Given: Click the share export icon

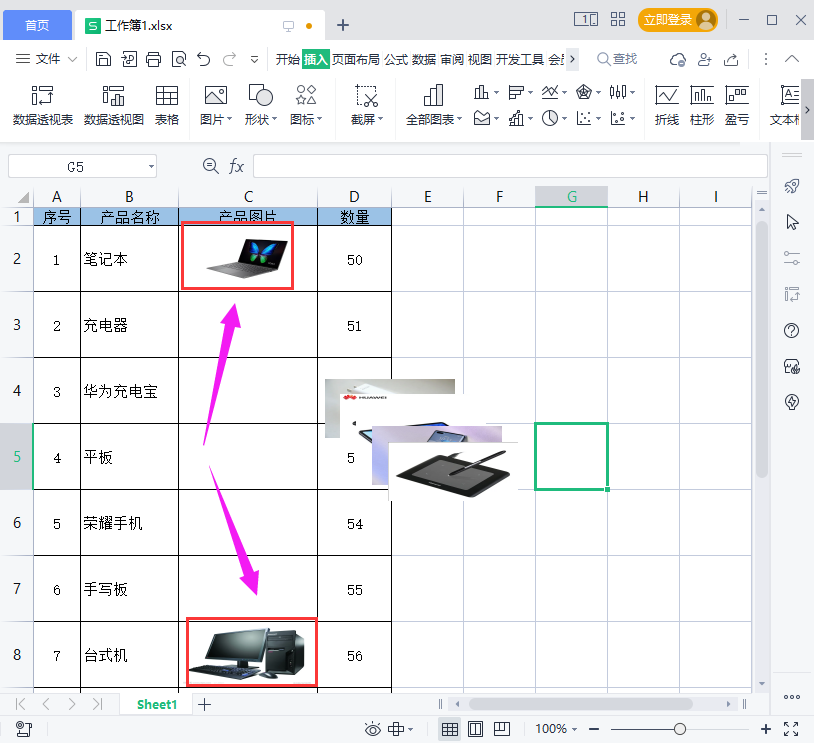Looking at the screenshot, I should point(731,60).
